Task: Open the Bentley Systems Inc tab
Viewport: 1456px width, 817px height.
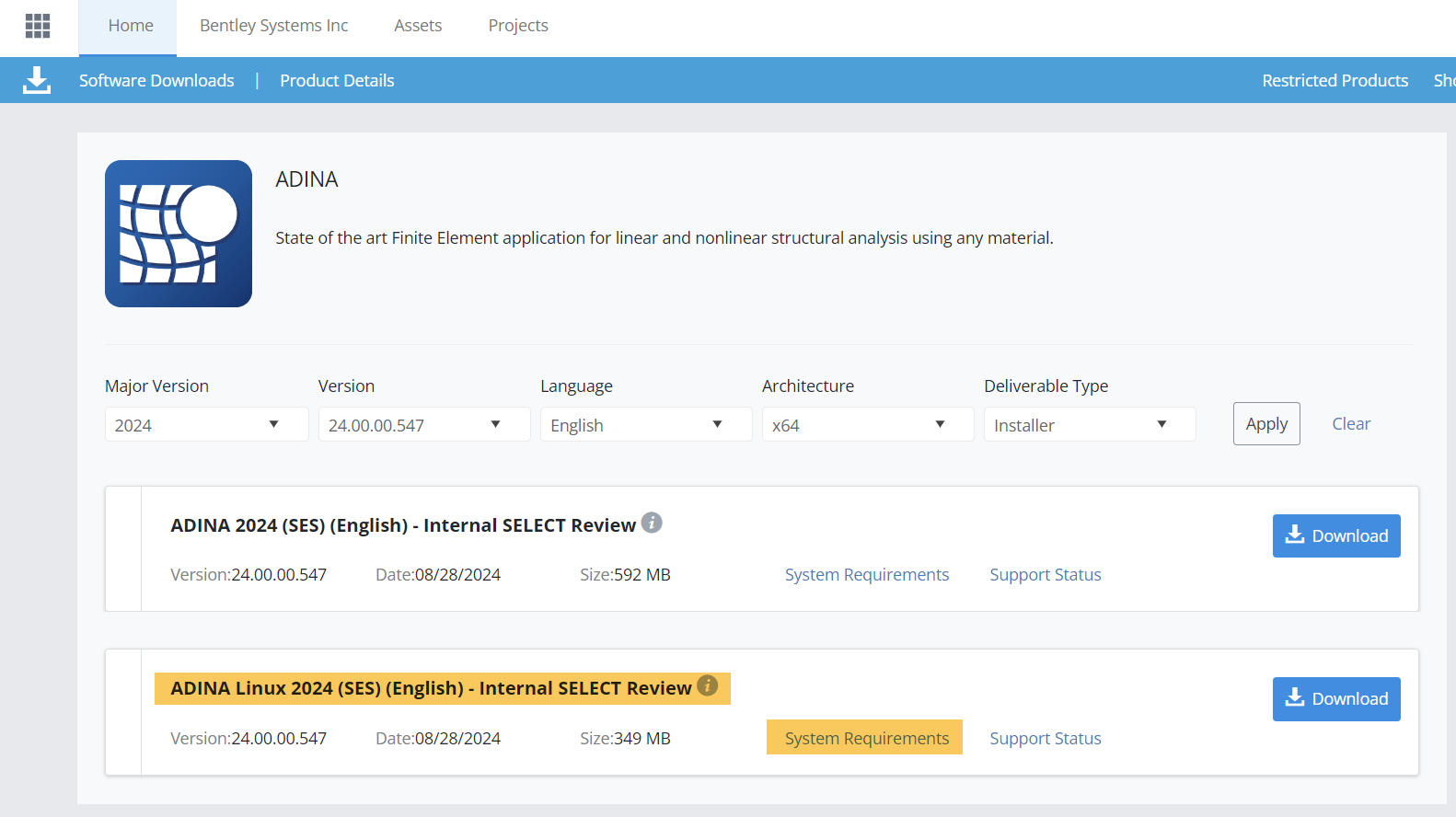Action: coord(274,26)
